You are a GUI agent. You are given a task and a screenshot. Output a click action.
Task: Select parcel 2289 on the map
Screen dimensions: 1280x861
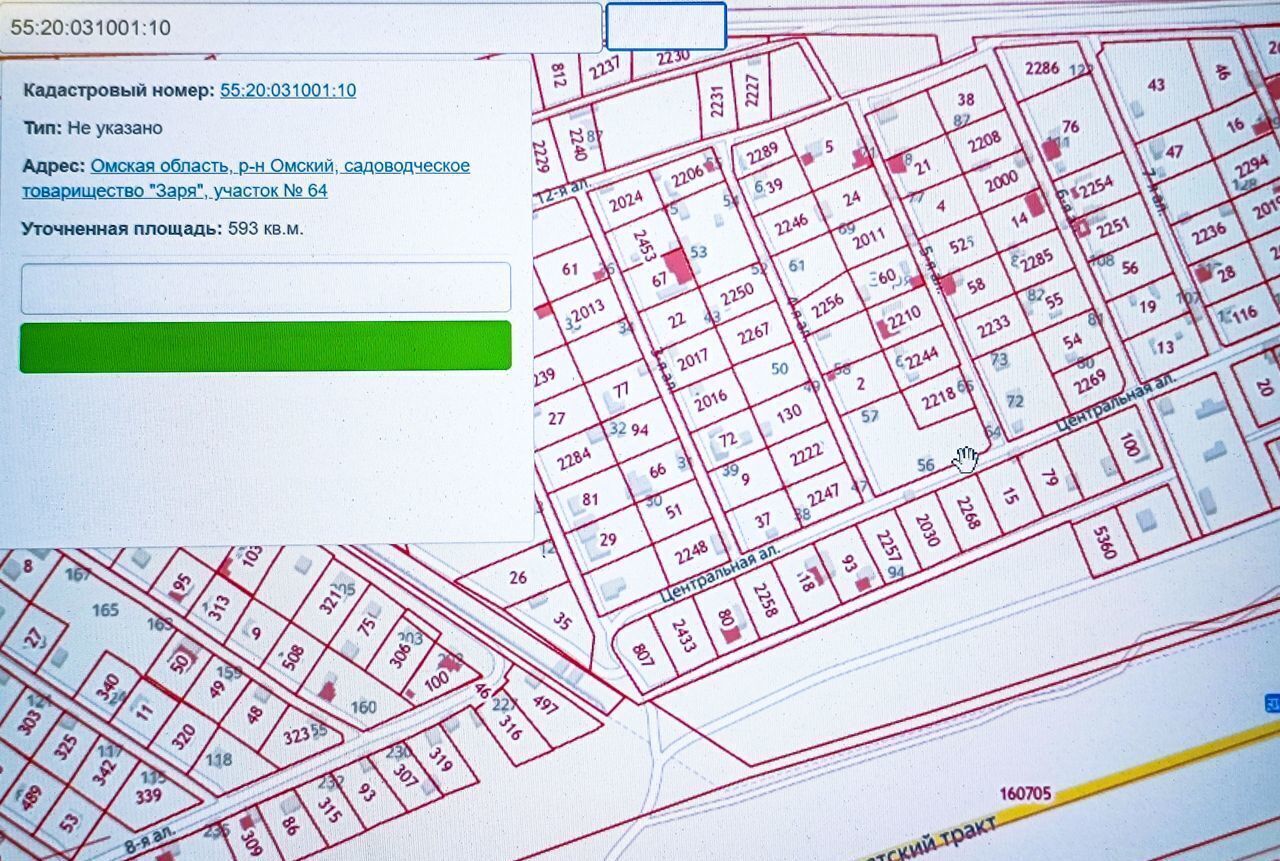[x=762, y=153]
